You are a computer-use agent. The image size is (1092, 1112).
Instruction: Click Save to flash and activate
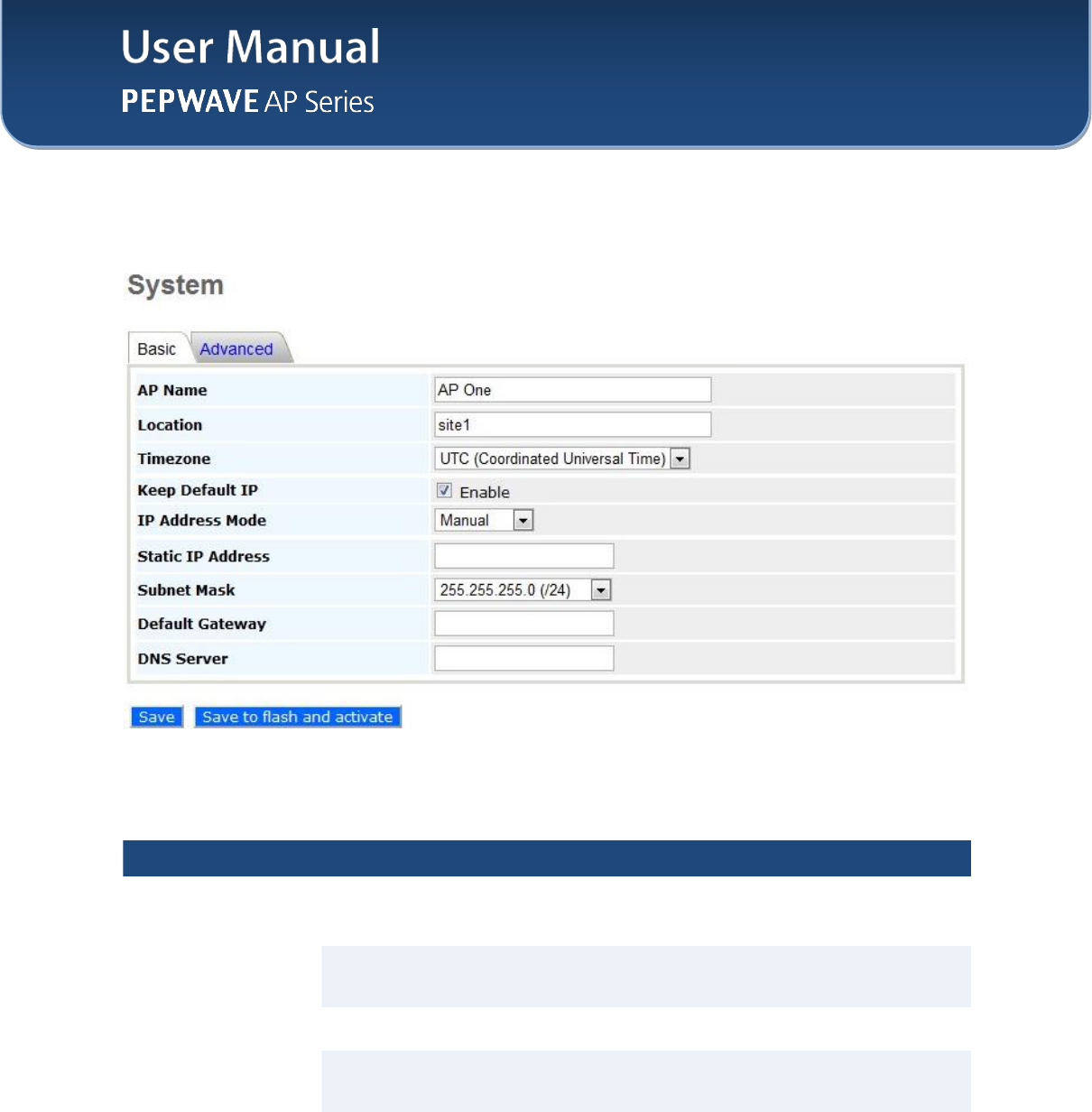coord(298,717)
